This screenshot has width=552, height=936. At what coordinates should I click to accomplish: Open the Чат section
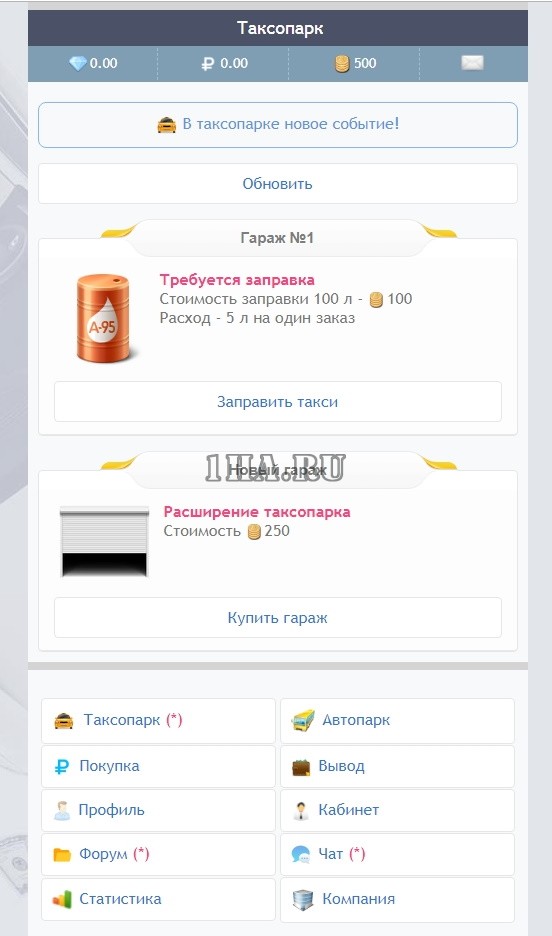click(x=397, y=855)
